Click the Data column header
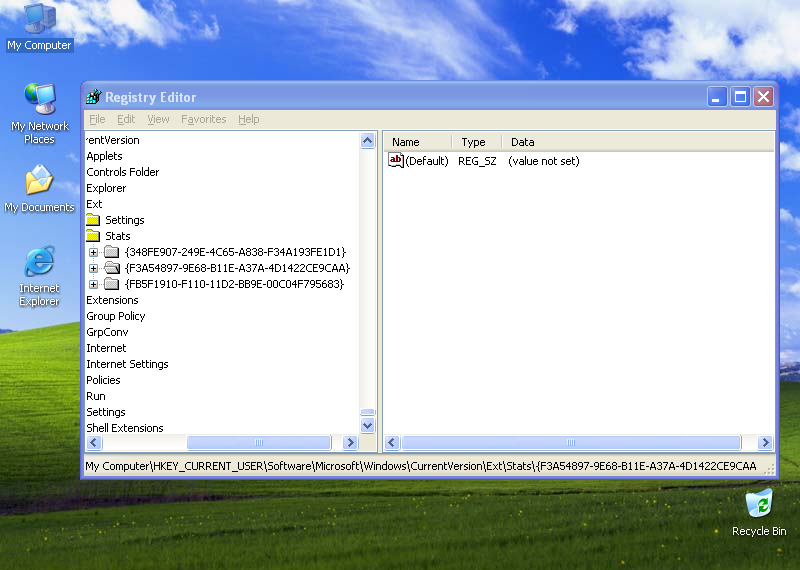 638,142
